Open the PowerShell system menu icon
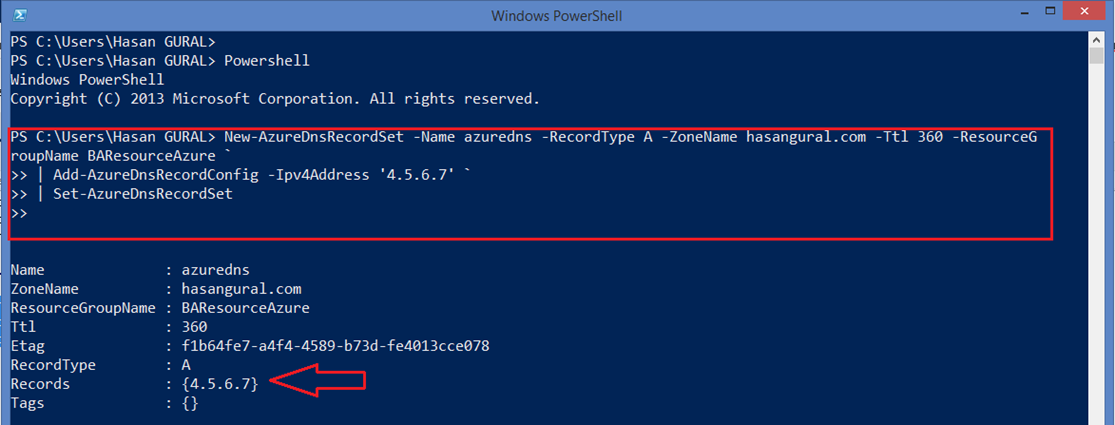The image size is (1115, 425). click(21, 15)
